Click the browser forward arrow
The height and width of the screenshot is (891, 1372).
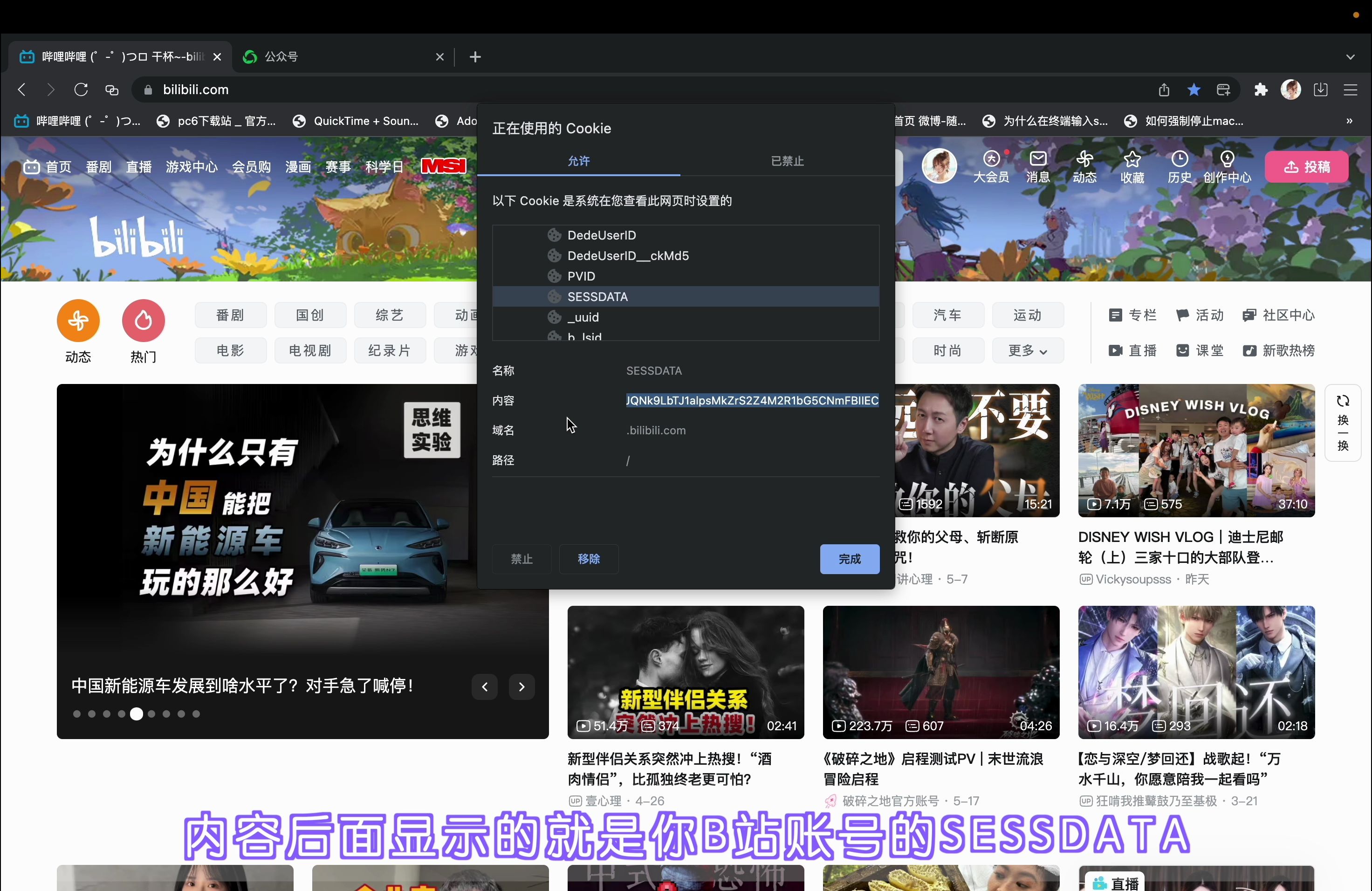(51, 89)
